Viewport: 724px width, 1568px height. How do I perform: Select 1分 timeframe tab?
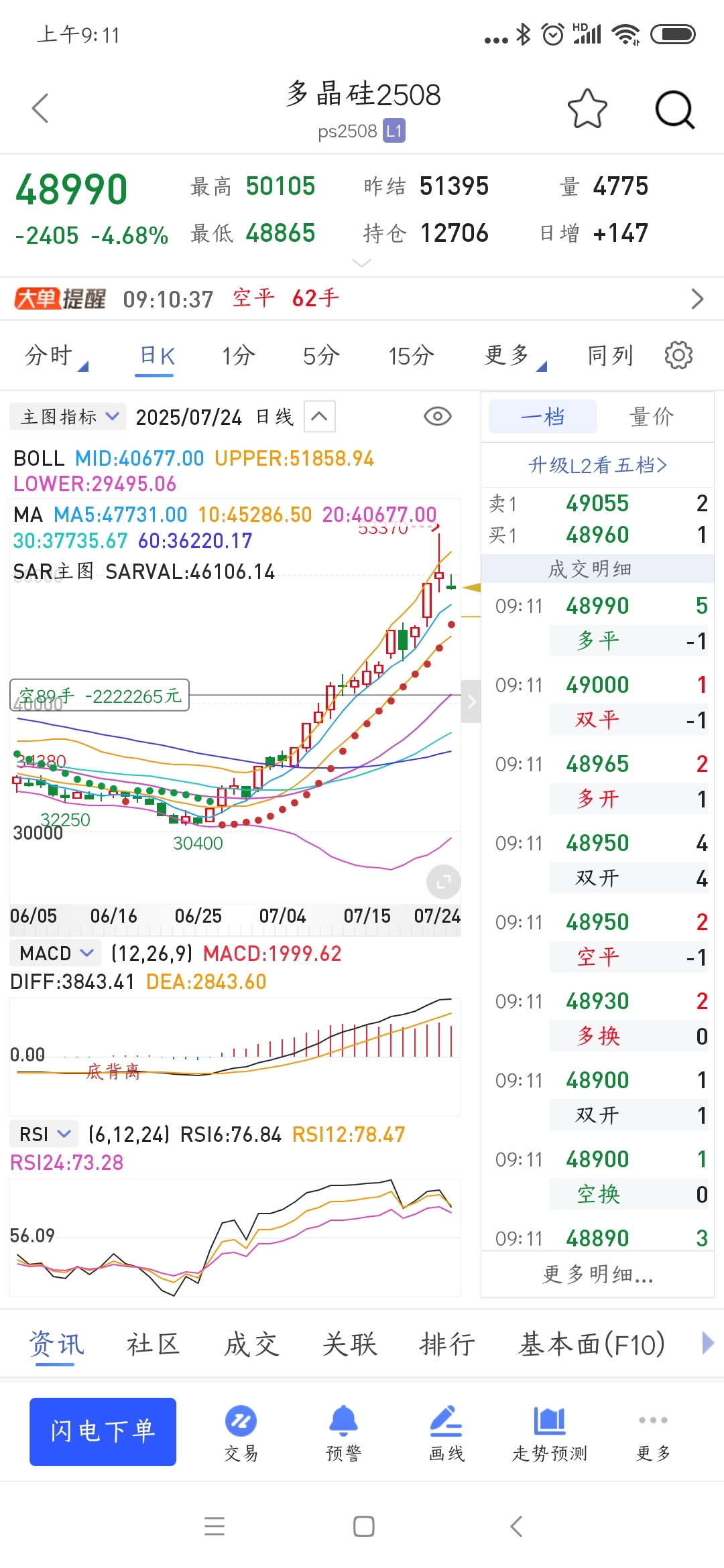click(238, 355)
